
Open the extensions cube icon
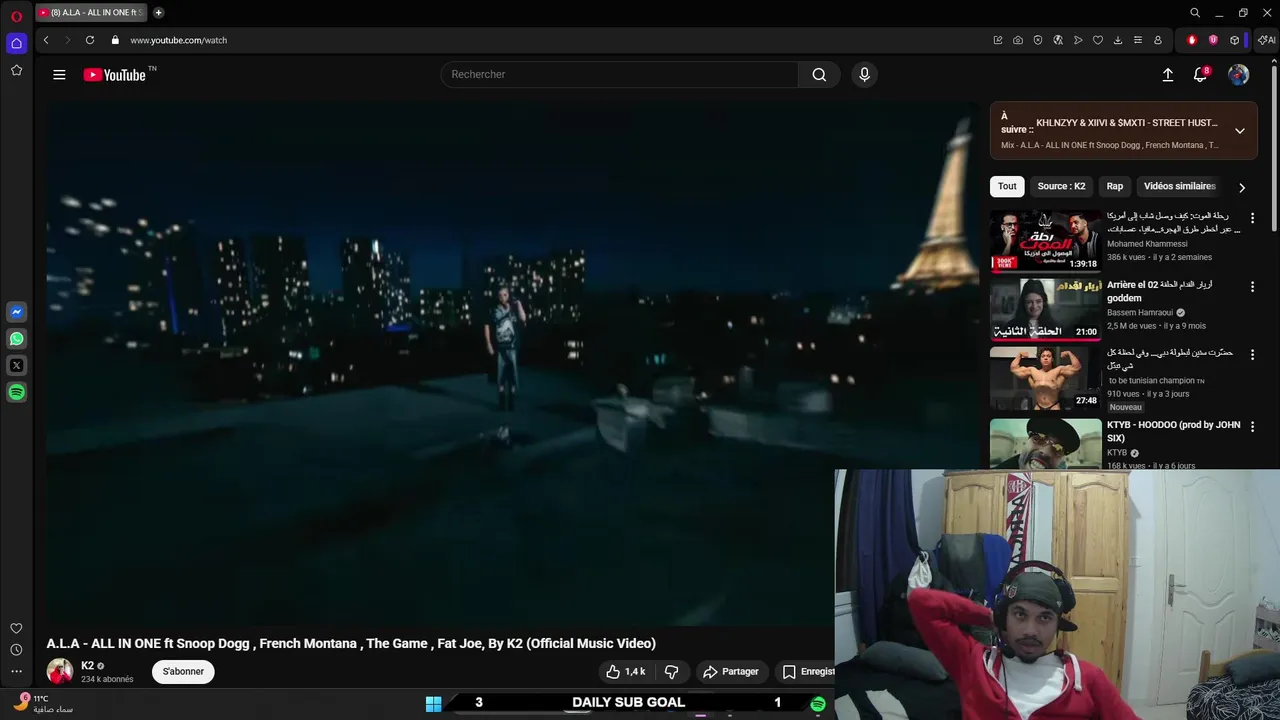(x=1235, y=40)
